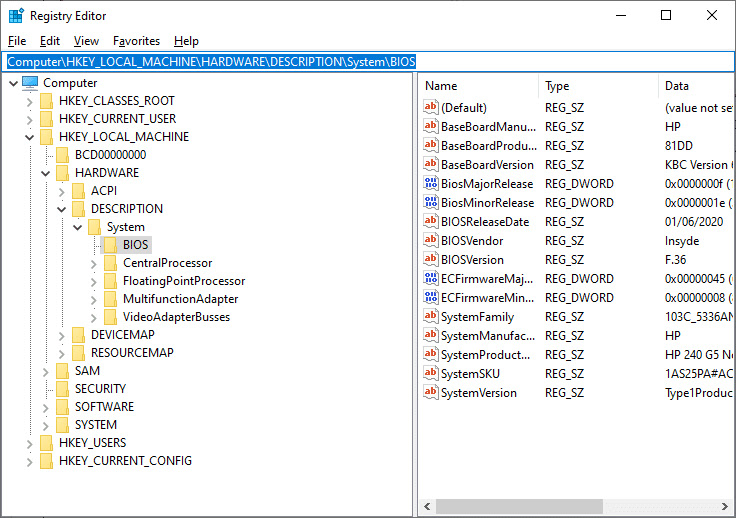Click the binary icon beside BiosMajorRelease
The image size is (736, 518).
[x=430, y=183]
